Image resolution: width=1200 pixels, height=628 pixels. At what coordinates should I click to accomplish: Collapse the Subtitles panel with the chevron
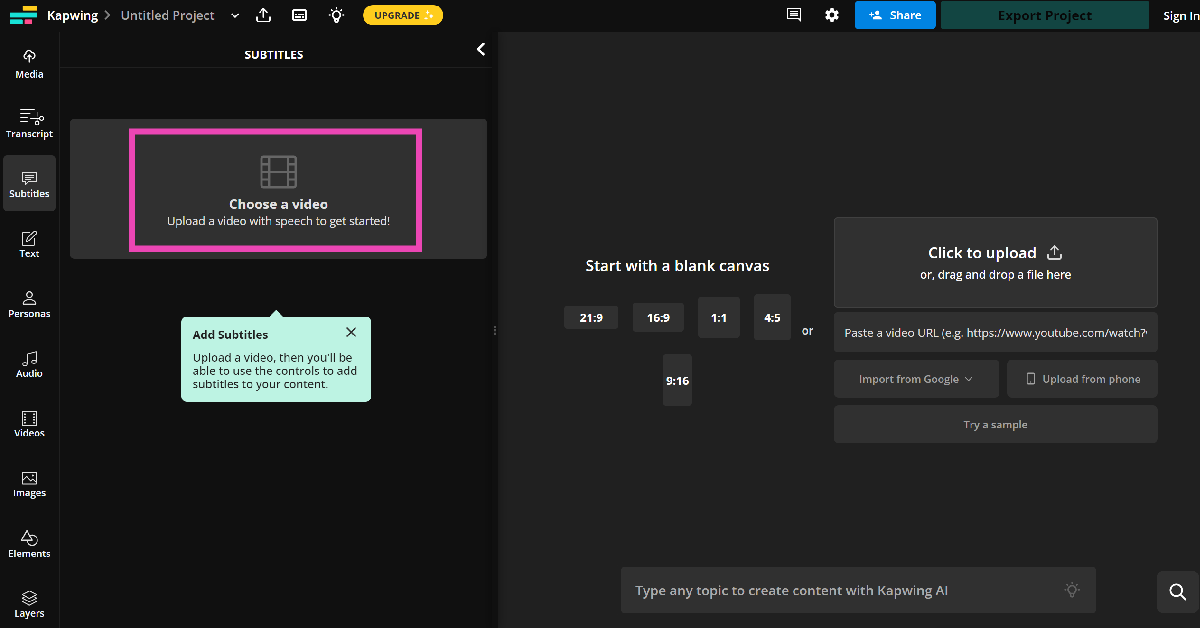(481, 49)
